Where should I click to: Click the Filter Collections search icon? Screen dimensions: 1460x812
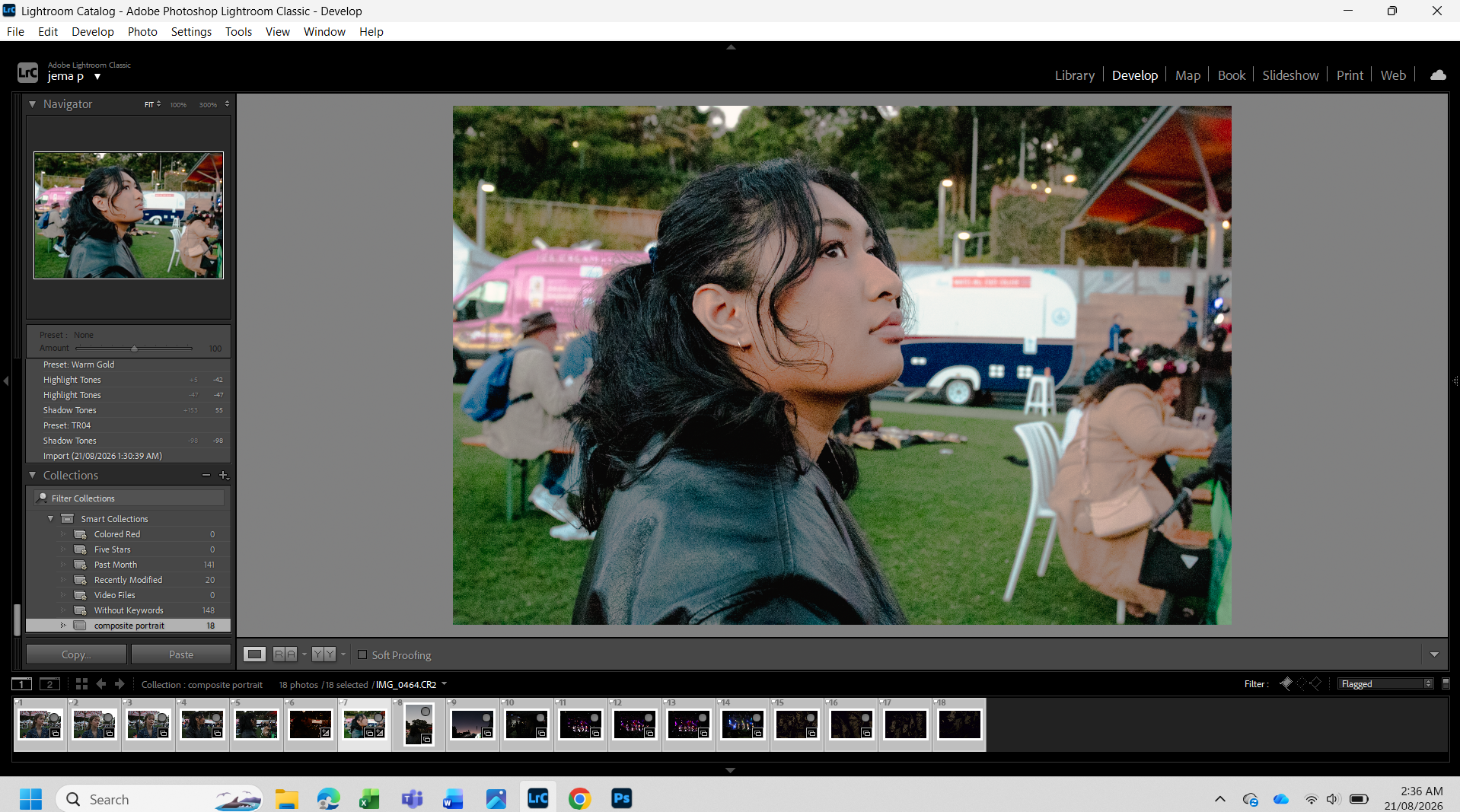pyautogui.click(x=43, y=498)
